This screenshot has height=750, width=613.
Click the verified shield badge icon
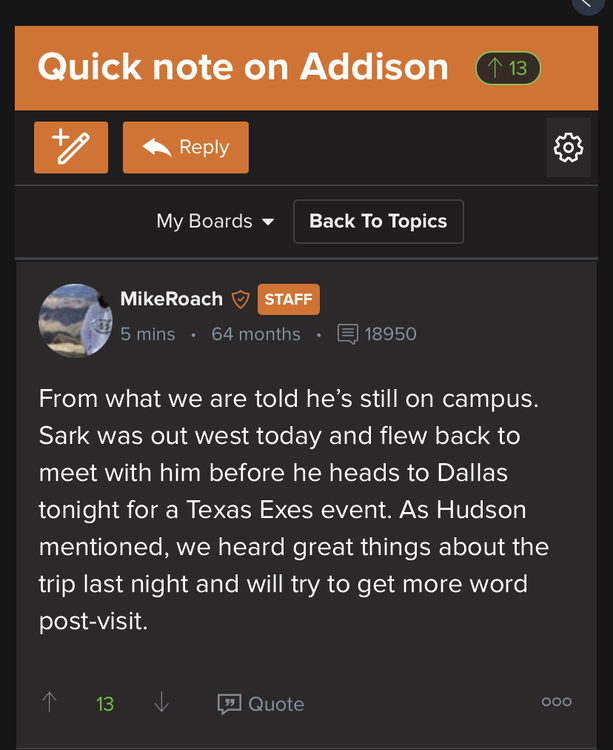click(240, 299)
